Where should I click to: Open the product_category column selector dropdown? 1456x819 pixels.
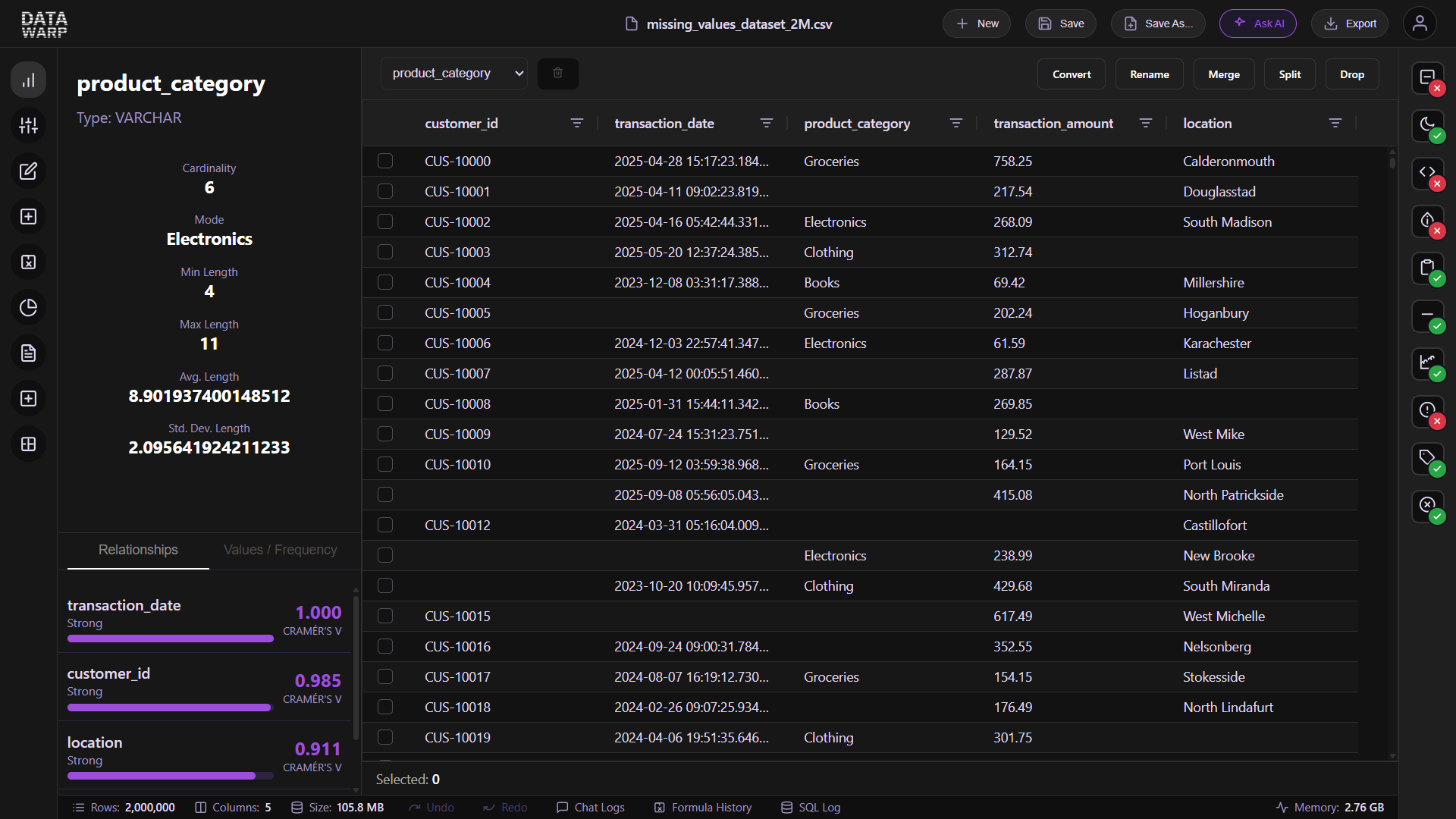tap(453, 73)
